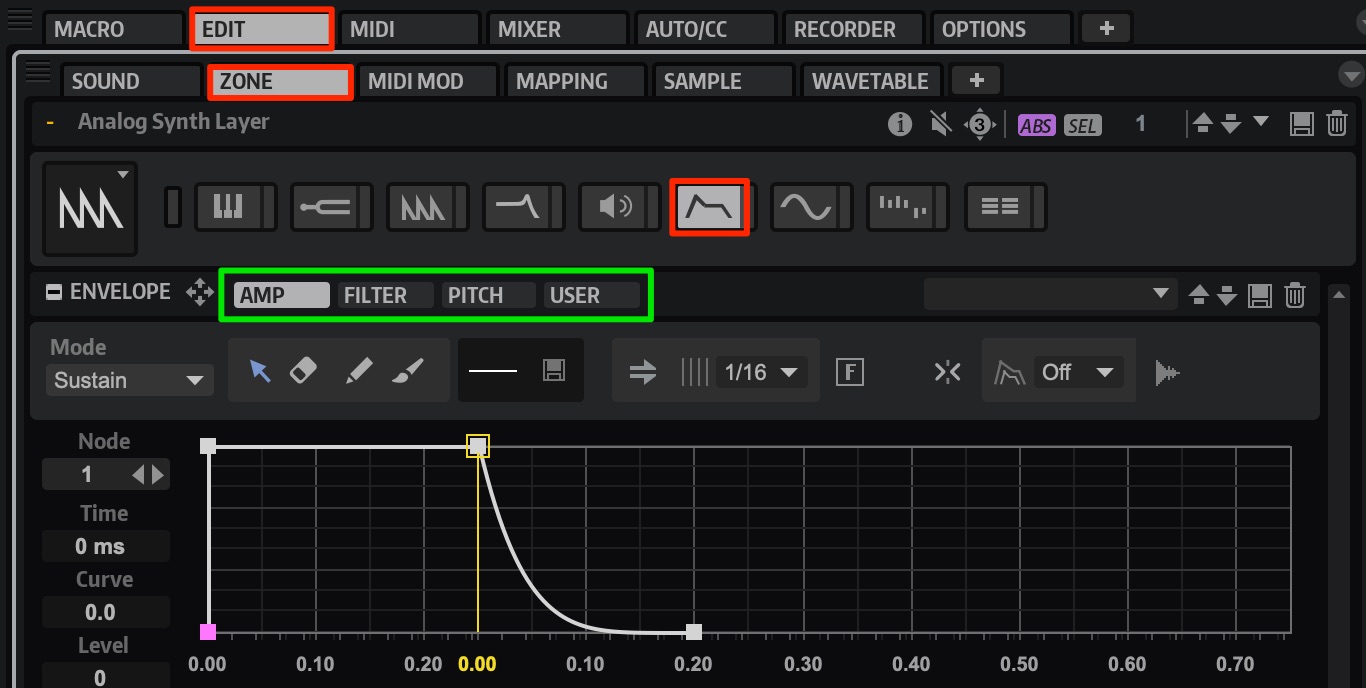The width and height of the screenshot is (1366, 688).
Task: Switch to the SOUND sub-tab
Action: (132, 81)
